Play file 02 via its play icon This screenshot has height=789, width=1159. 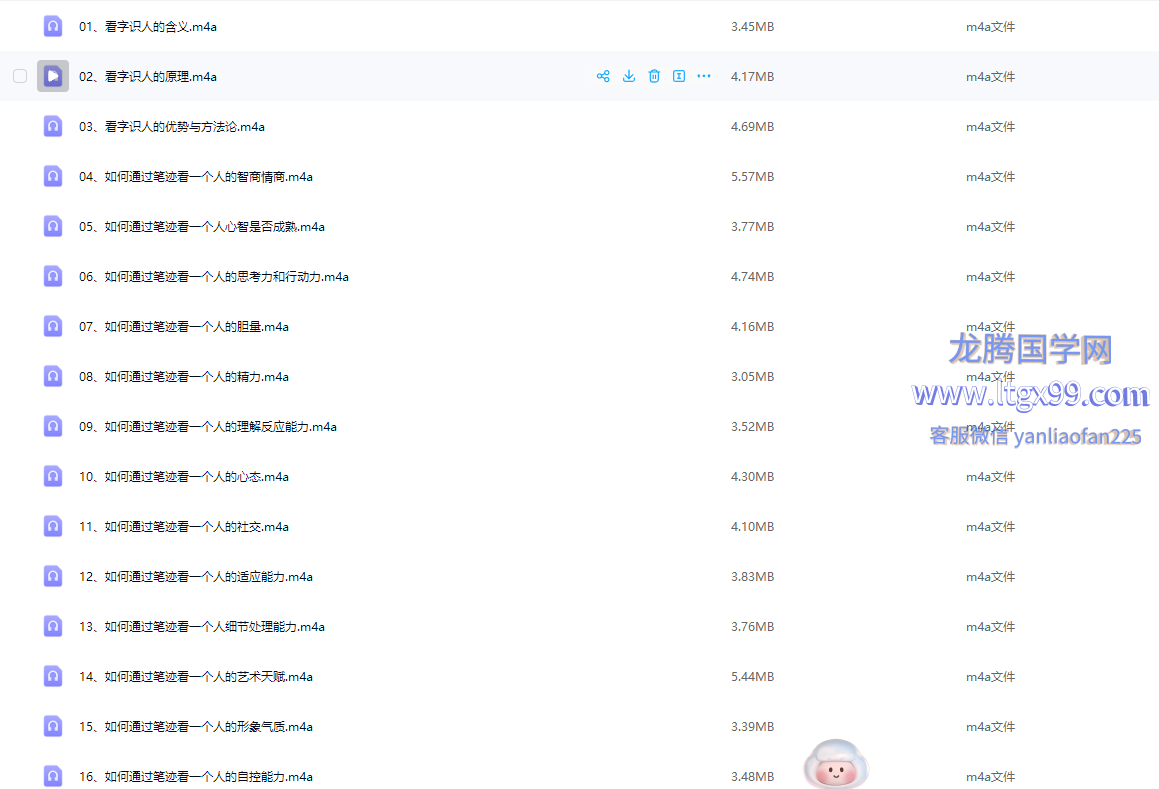point(53,76)
